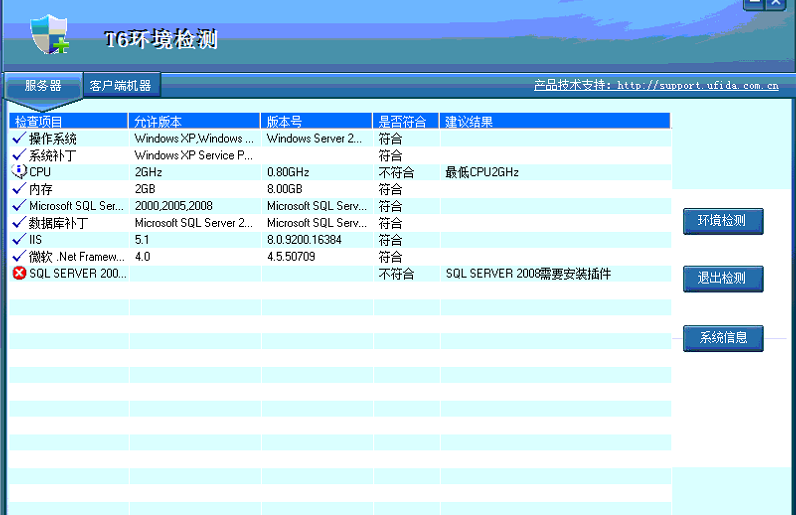796x515 pixels.
Task: Click the 系统信息 button
Action: (x=723, y=338)
